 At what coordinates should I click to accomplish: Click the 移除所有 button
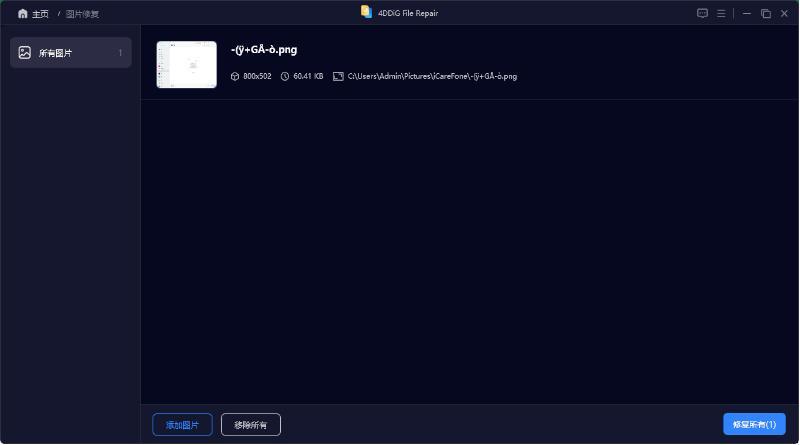coord(251,425)
